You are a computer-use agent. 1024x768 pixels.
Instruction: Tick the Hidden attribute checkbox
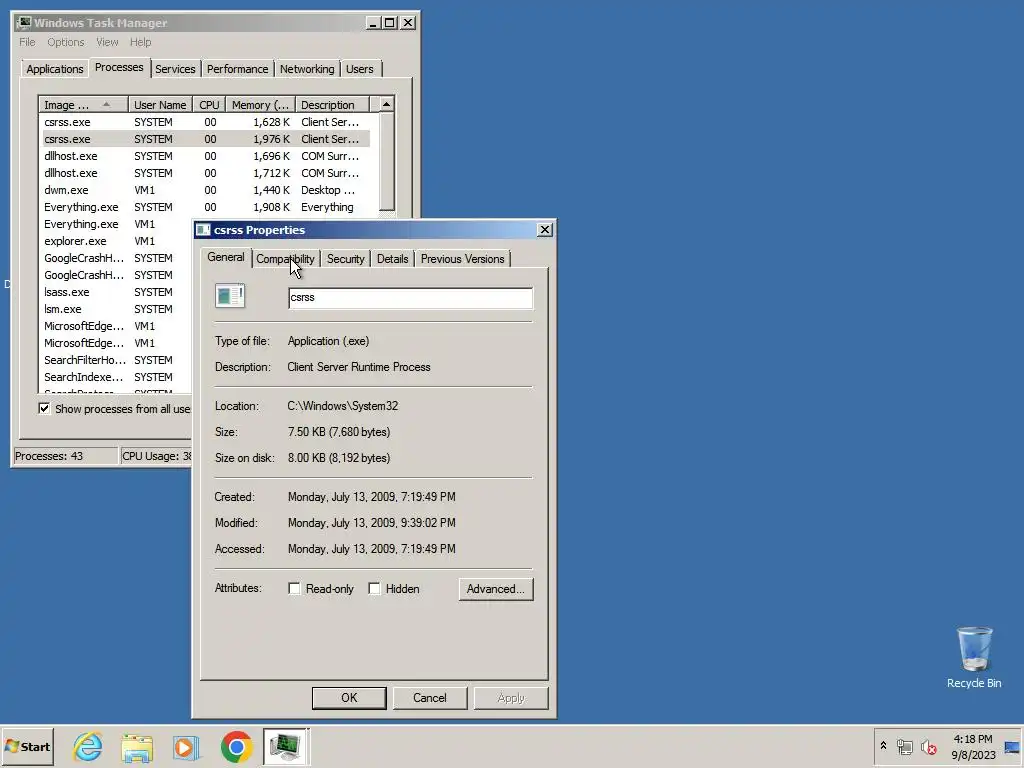coord(374,589)
